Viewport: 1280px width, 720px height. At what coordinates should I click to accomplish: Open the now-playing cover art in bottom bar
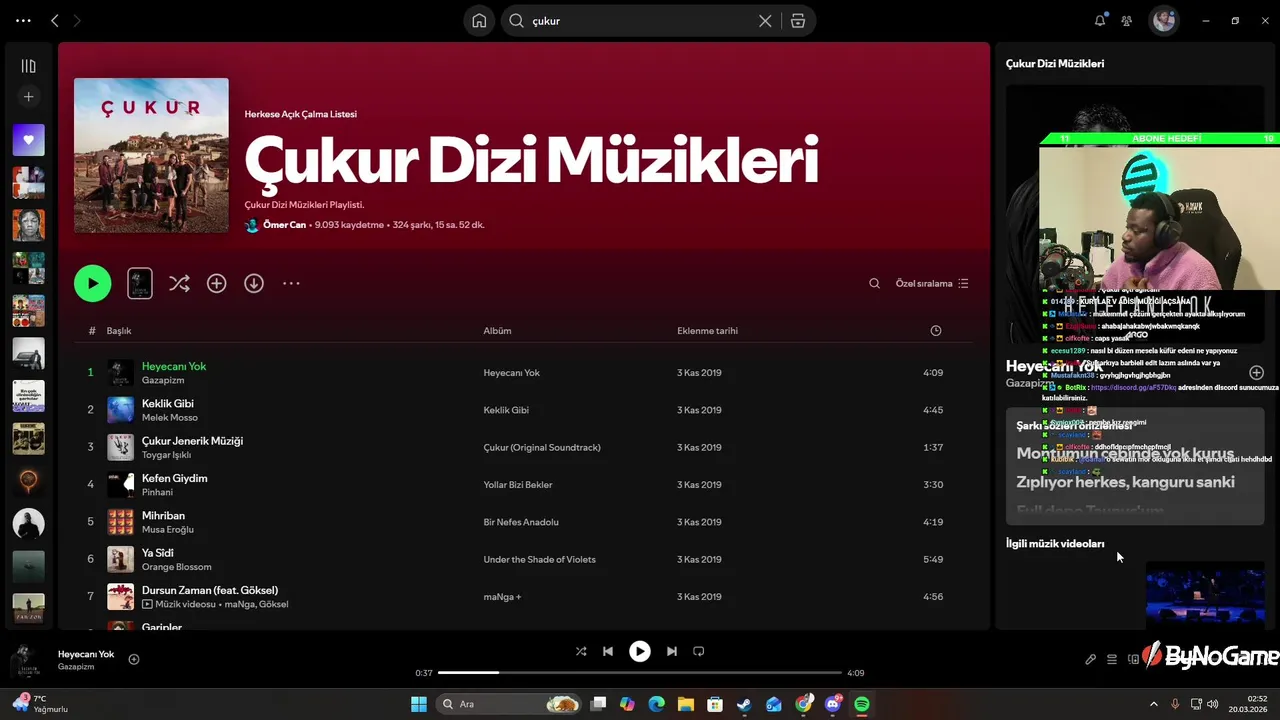(24, 660)
